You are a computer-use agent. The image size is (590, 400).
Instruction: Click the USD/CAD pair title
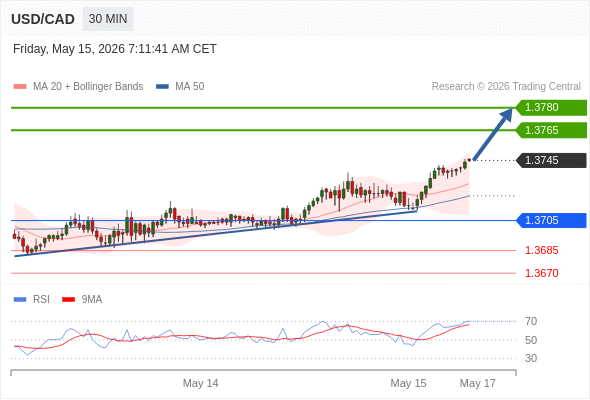tap(43, 19)
